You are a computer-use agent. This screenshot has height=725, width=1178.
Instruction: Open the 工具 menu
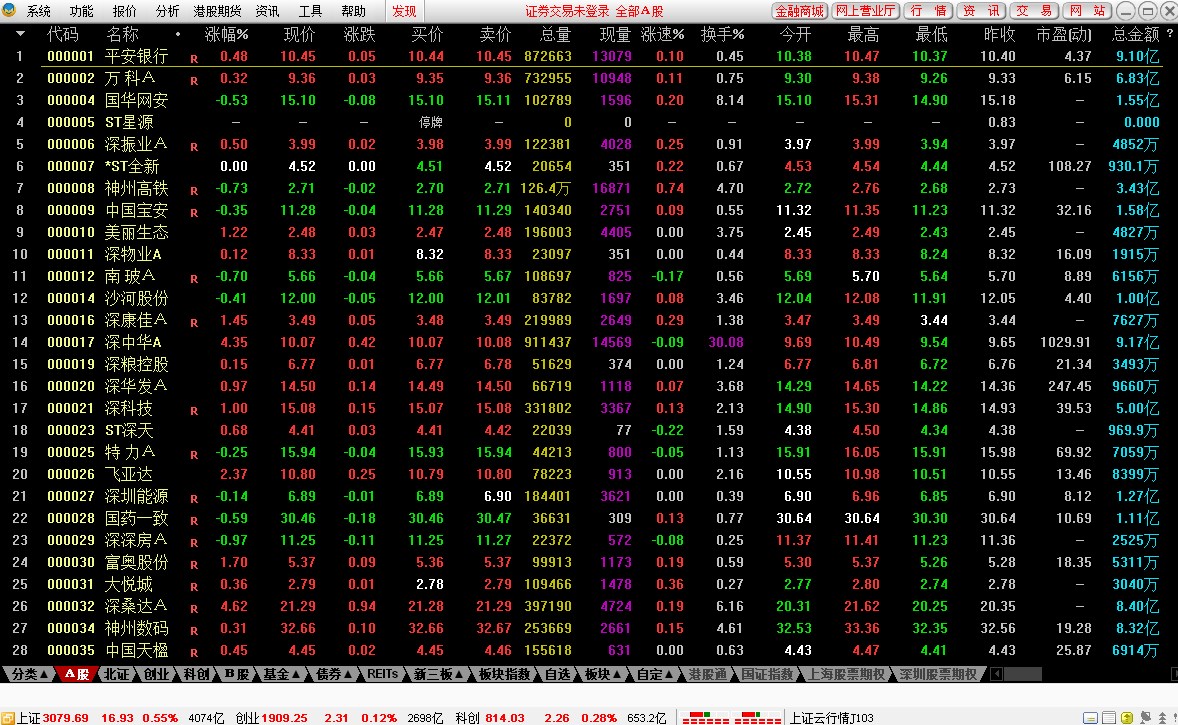coord(310,11)
